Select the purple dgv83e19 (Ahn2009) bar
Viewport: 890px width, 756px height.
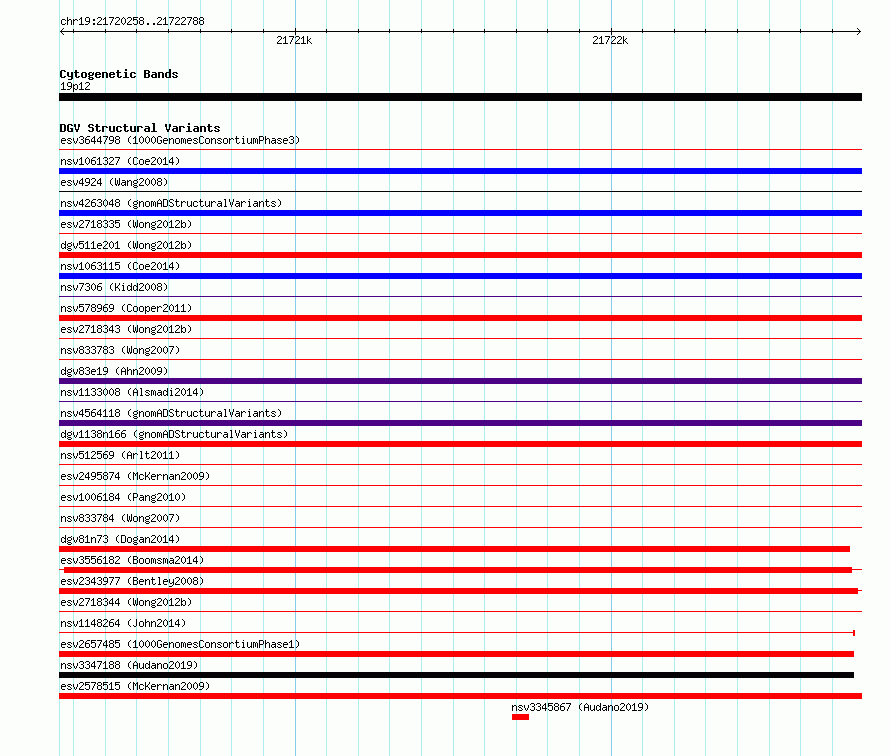click(460, 381)
